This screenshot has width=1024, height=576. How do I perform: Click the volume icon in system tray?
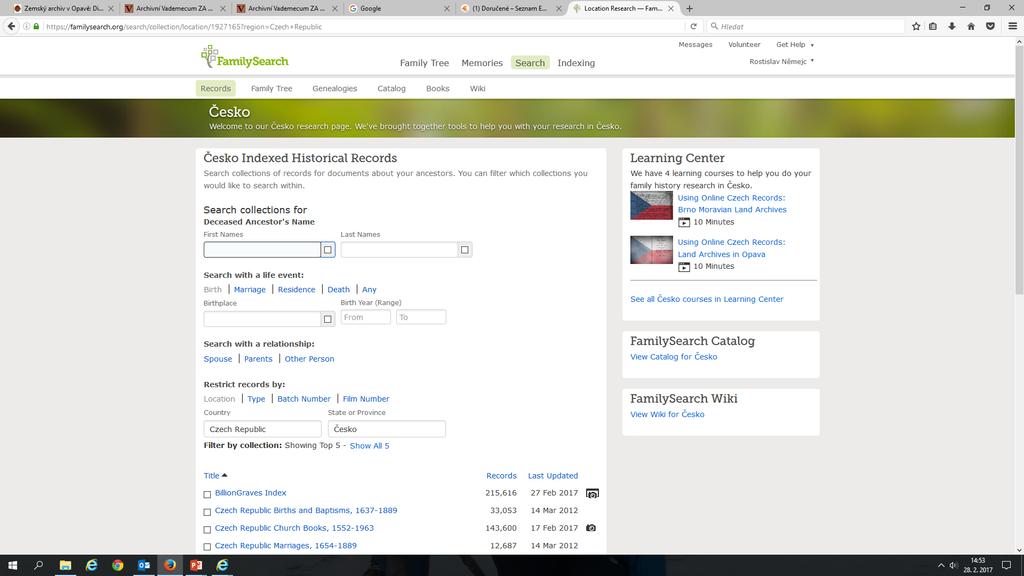point(953,565)
